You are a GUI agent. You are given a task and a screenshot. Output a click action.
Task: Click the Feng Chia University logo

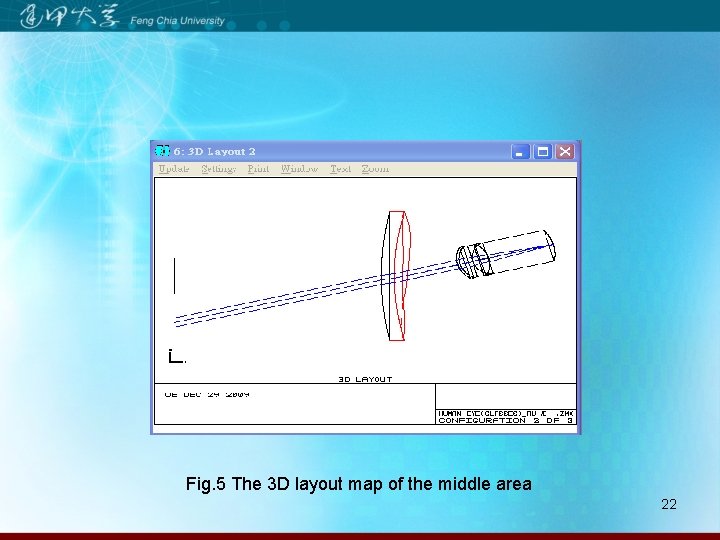(122, 17)
